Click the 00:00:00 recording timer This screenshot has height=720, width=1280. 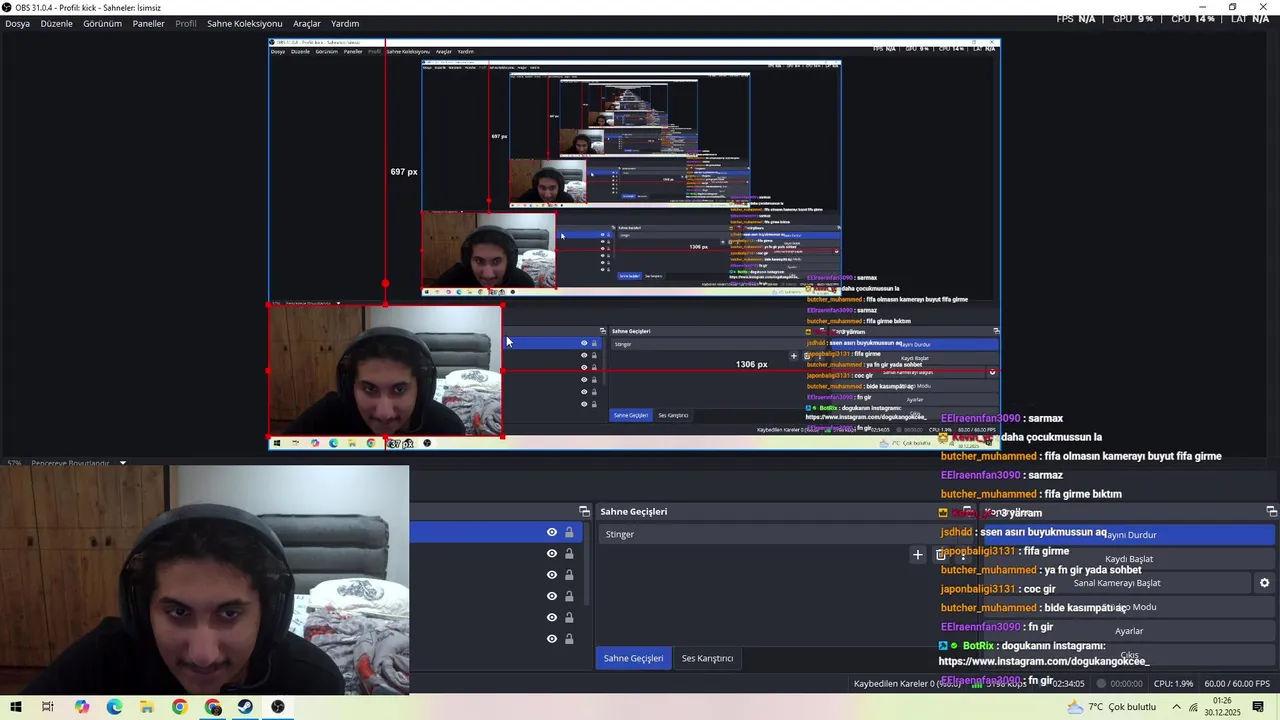point(1126,684)
